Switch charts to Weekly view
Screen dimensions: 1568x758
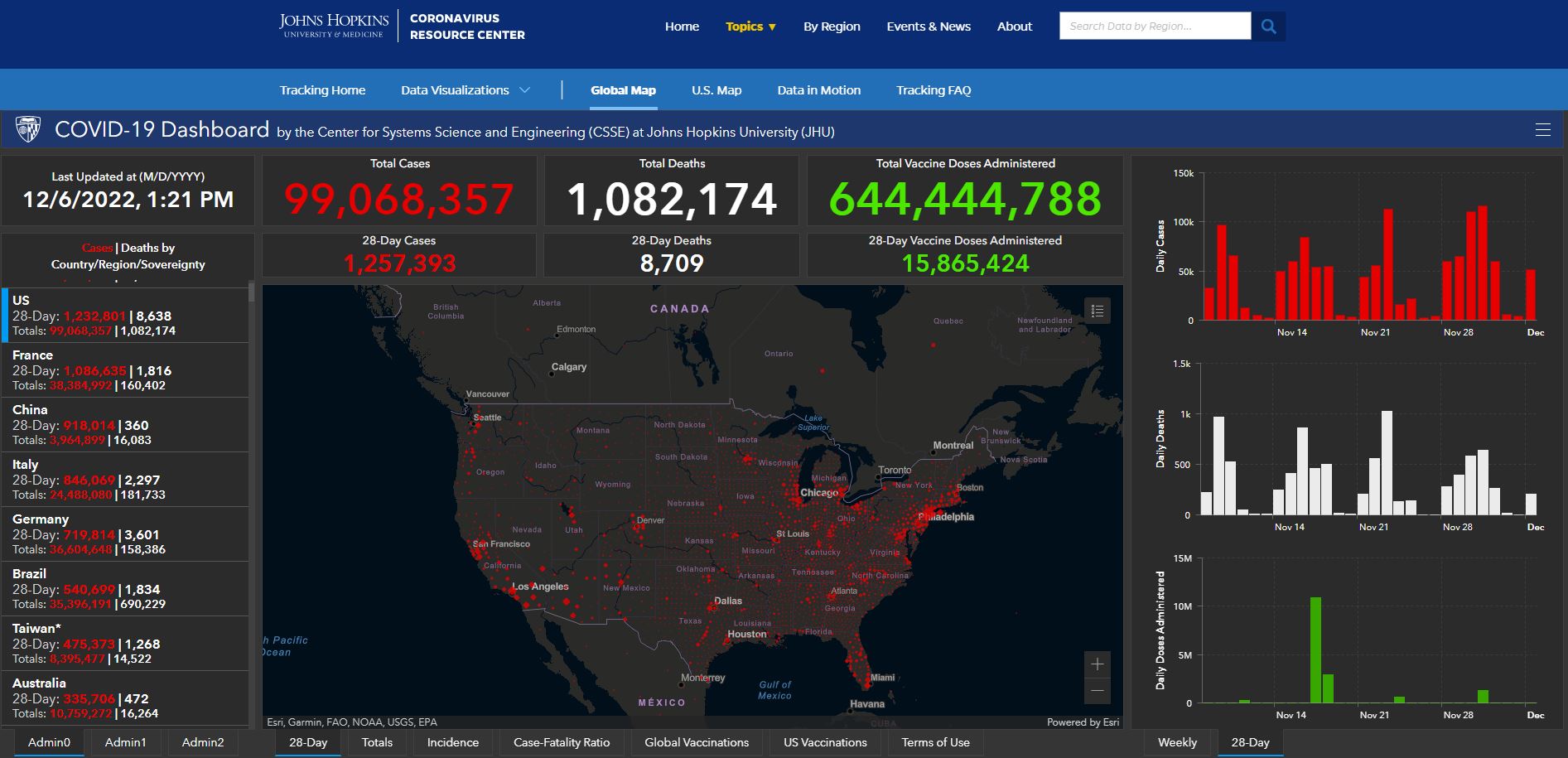(x=1176, y=742)
